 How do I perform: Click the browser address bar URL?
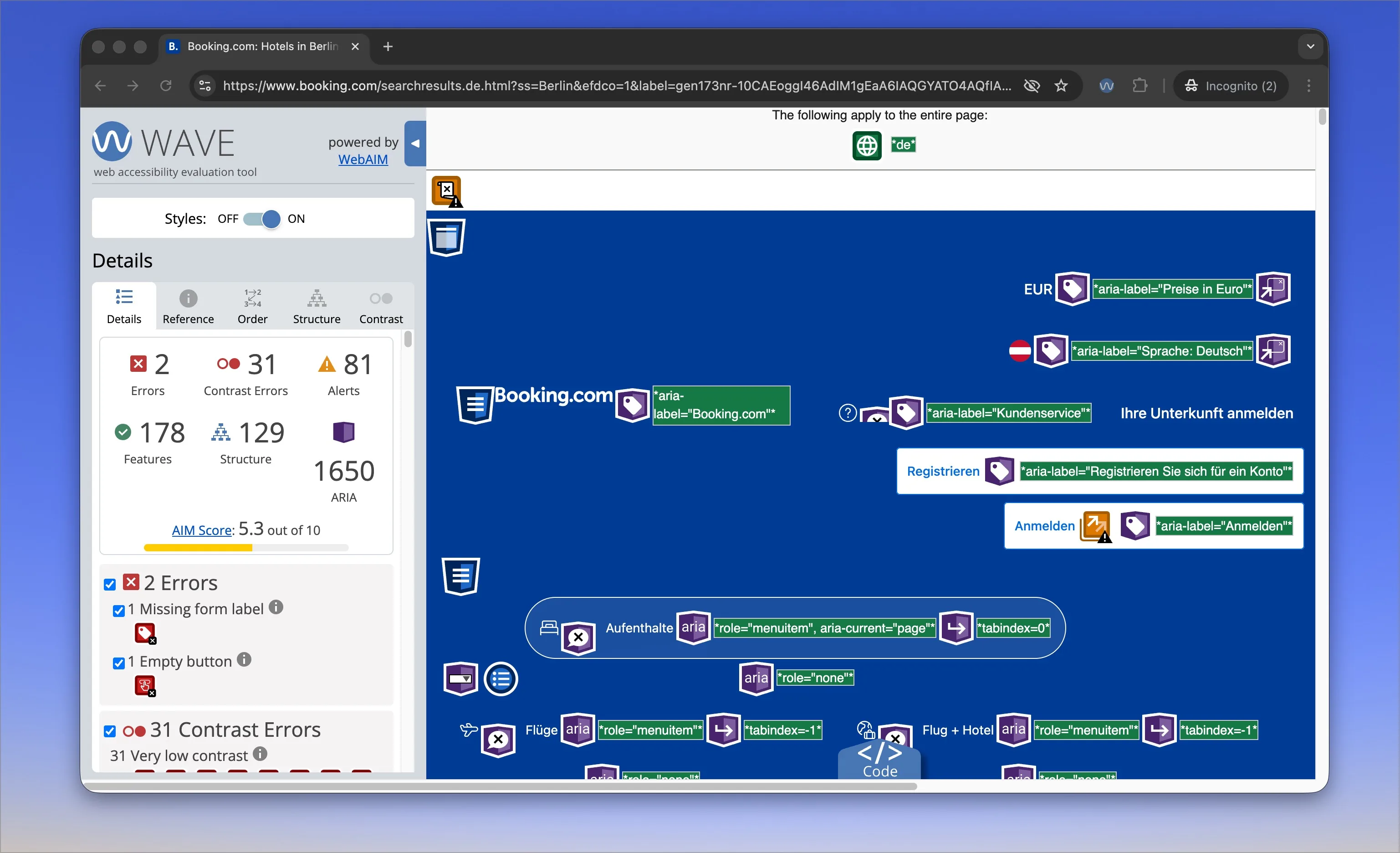(x=617, y=86)
